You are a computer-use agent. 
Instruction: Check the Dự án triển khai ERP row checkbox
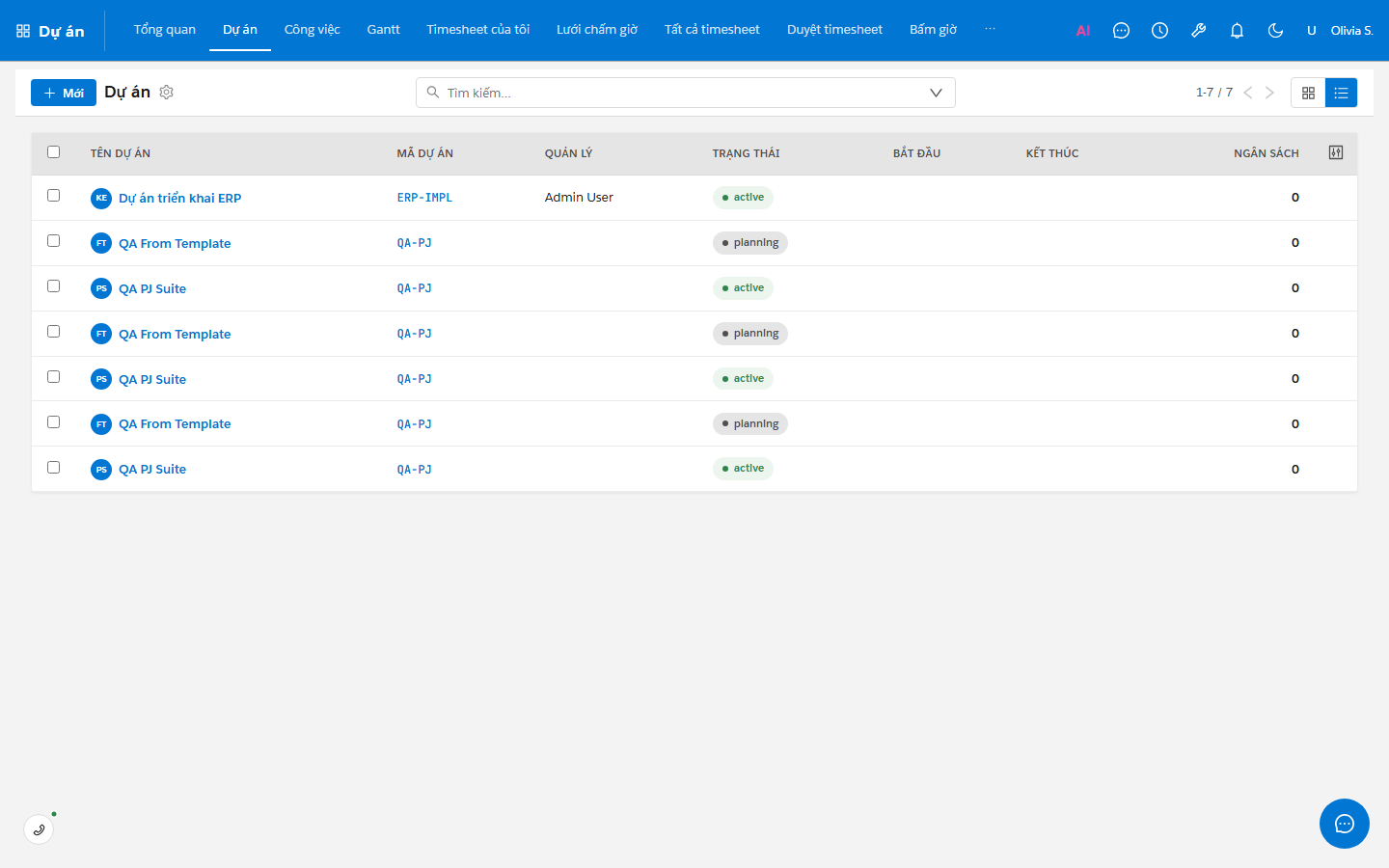click(54, 196)
